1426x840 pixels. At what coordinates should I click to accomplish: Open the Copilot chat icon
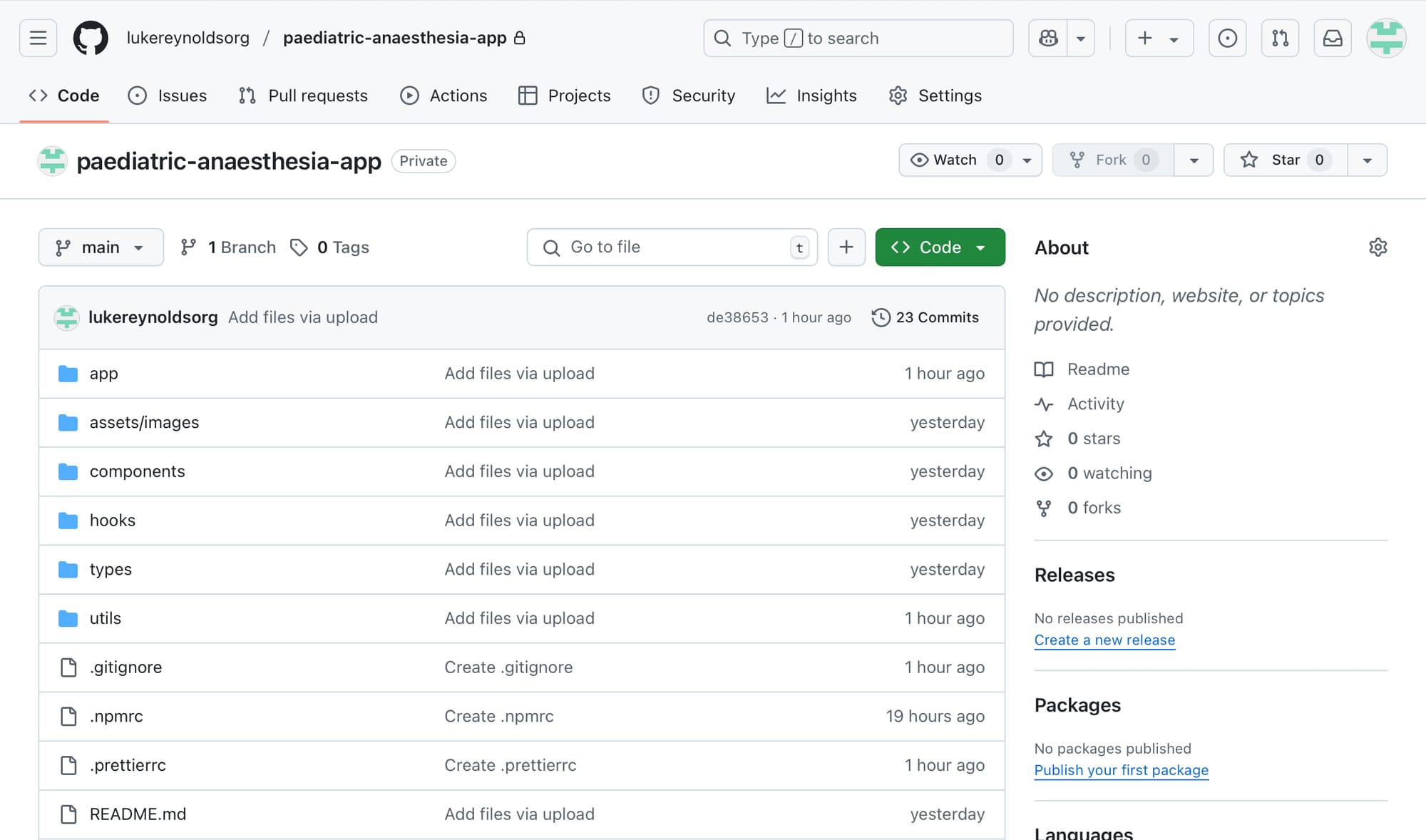(1048, 38)
